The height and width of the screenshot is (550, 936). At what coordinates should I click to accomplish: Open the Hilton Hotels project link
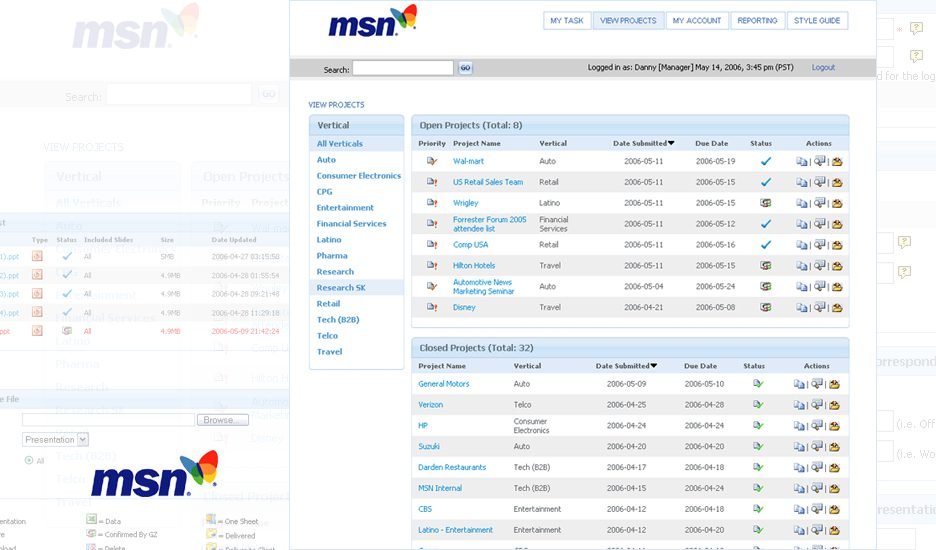[x=474, y=266]
